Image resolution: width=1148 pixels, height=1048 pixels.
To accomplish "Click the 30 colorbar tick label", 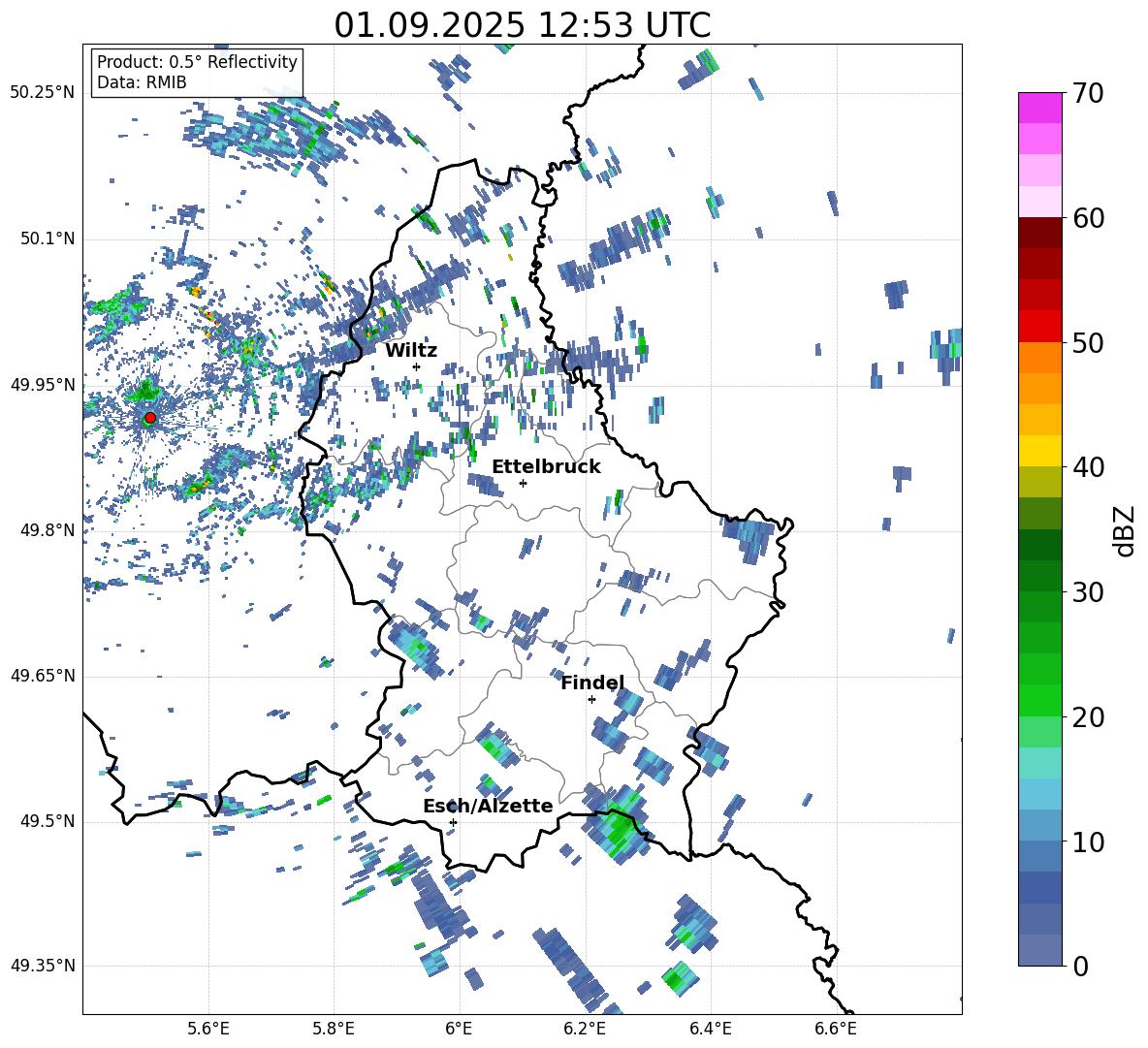I will pos(1088,592).
